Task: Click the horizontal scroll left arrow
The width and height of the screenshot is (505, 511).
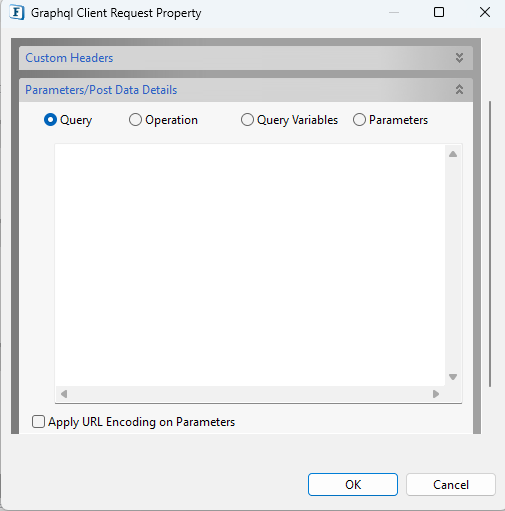Action: [x=64, y=394]
